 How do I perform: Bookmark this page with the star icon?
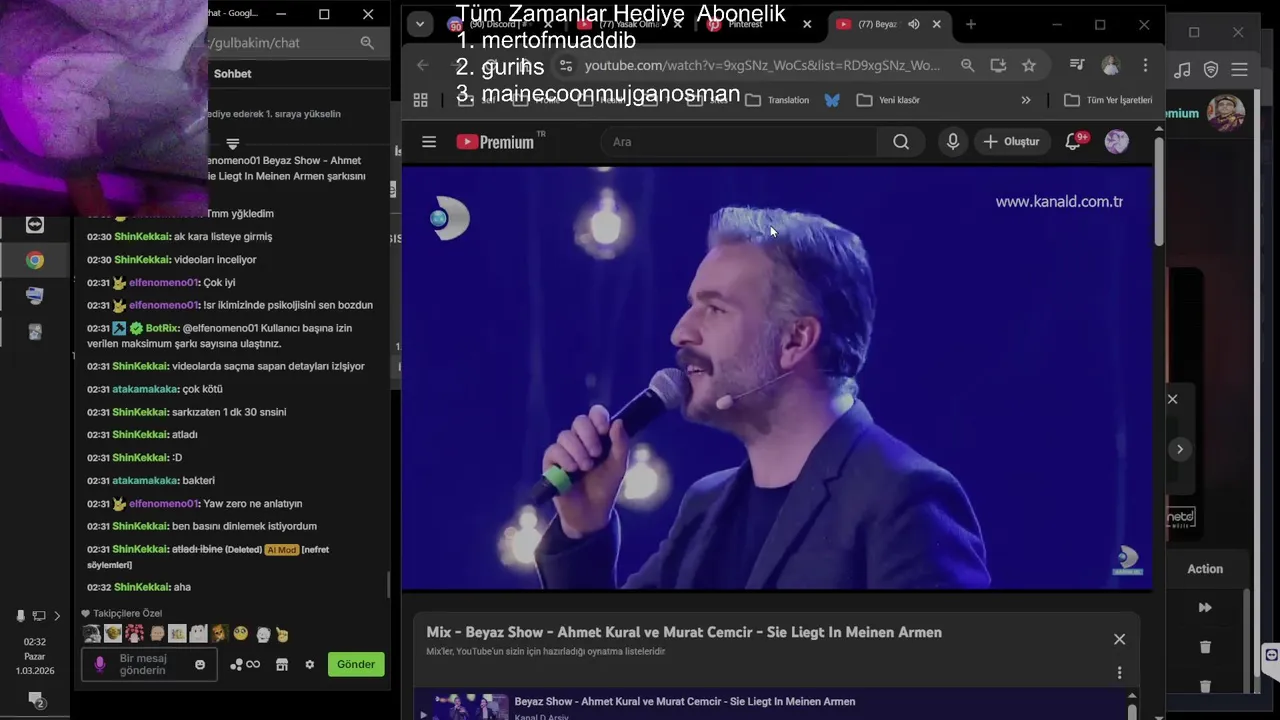click(x=1029, y=65)
